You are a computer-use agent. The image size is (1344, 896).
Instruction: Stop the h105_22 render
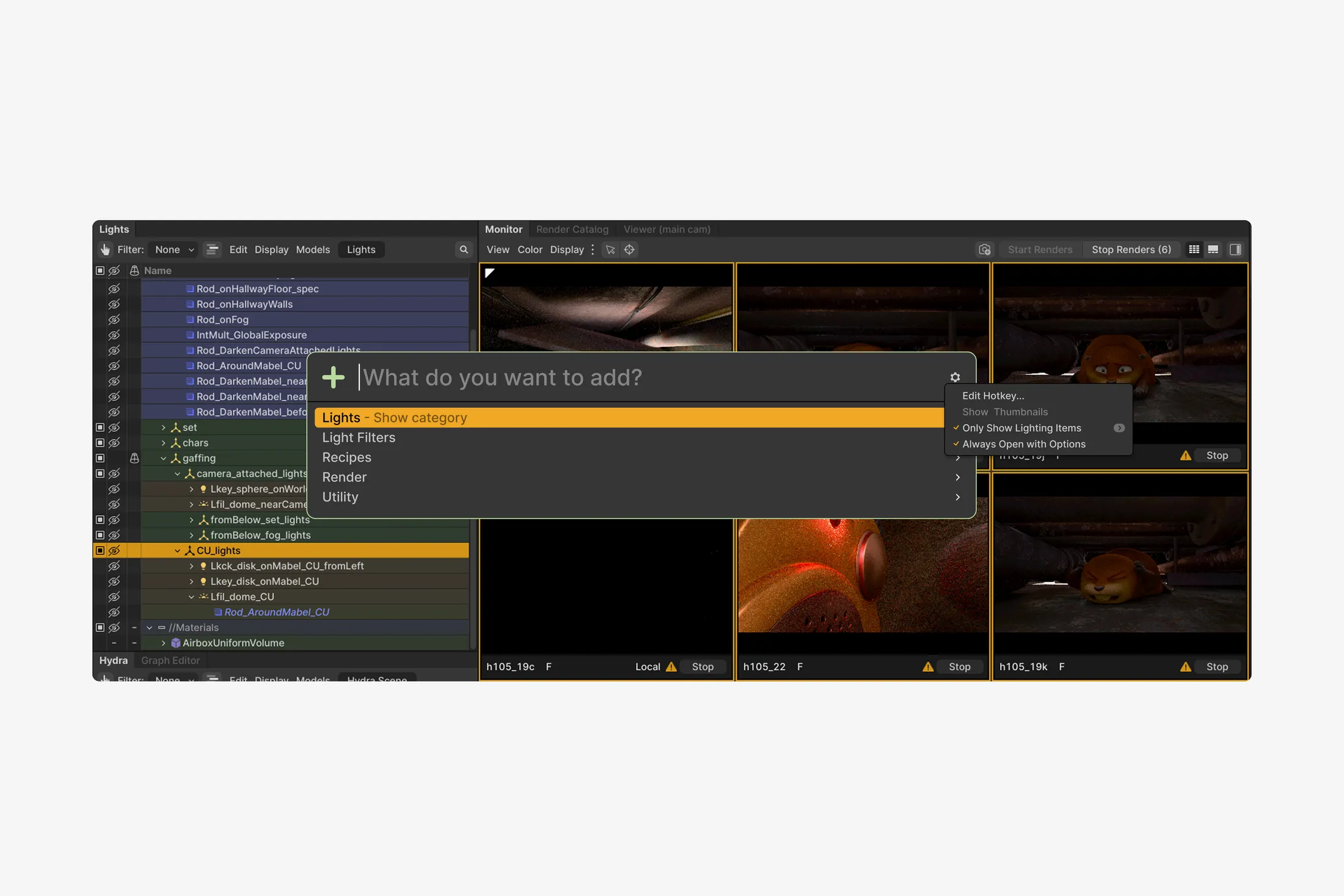tap(960, 666)
